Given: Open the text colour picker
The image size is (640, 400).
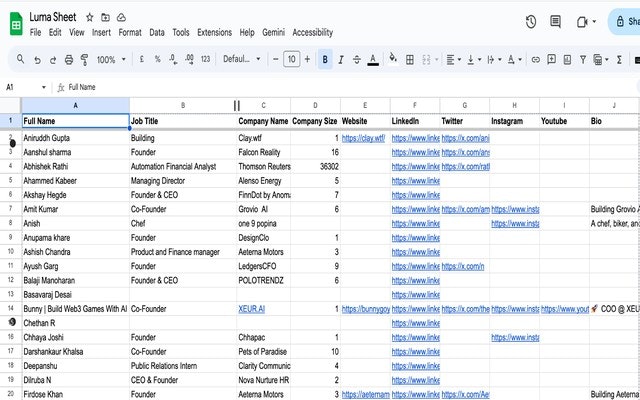Looking at the screenshot, I should 373,60.
